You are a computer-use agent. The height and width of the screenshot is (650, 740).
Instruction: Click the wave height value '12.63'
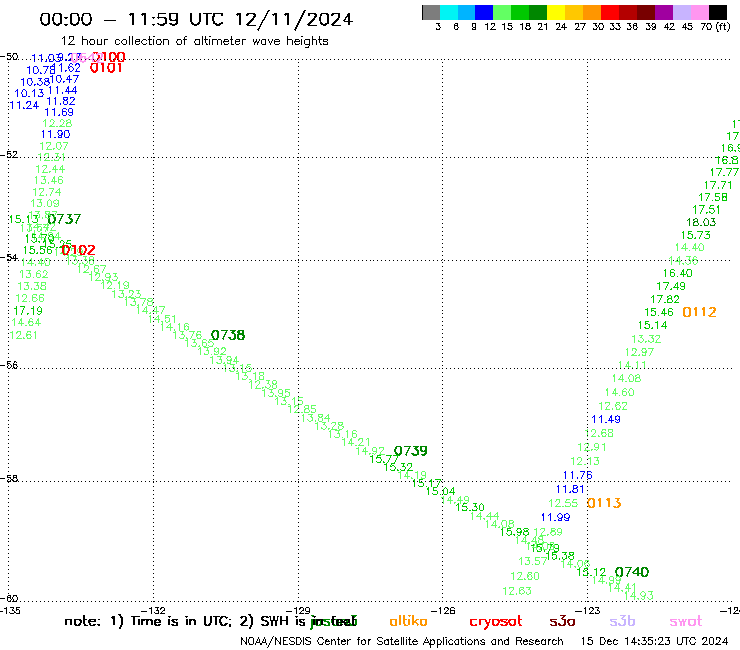517,591
